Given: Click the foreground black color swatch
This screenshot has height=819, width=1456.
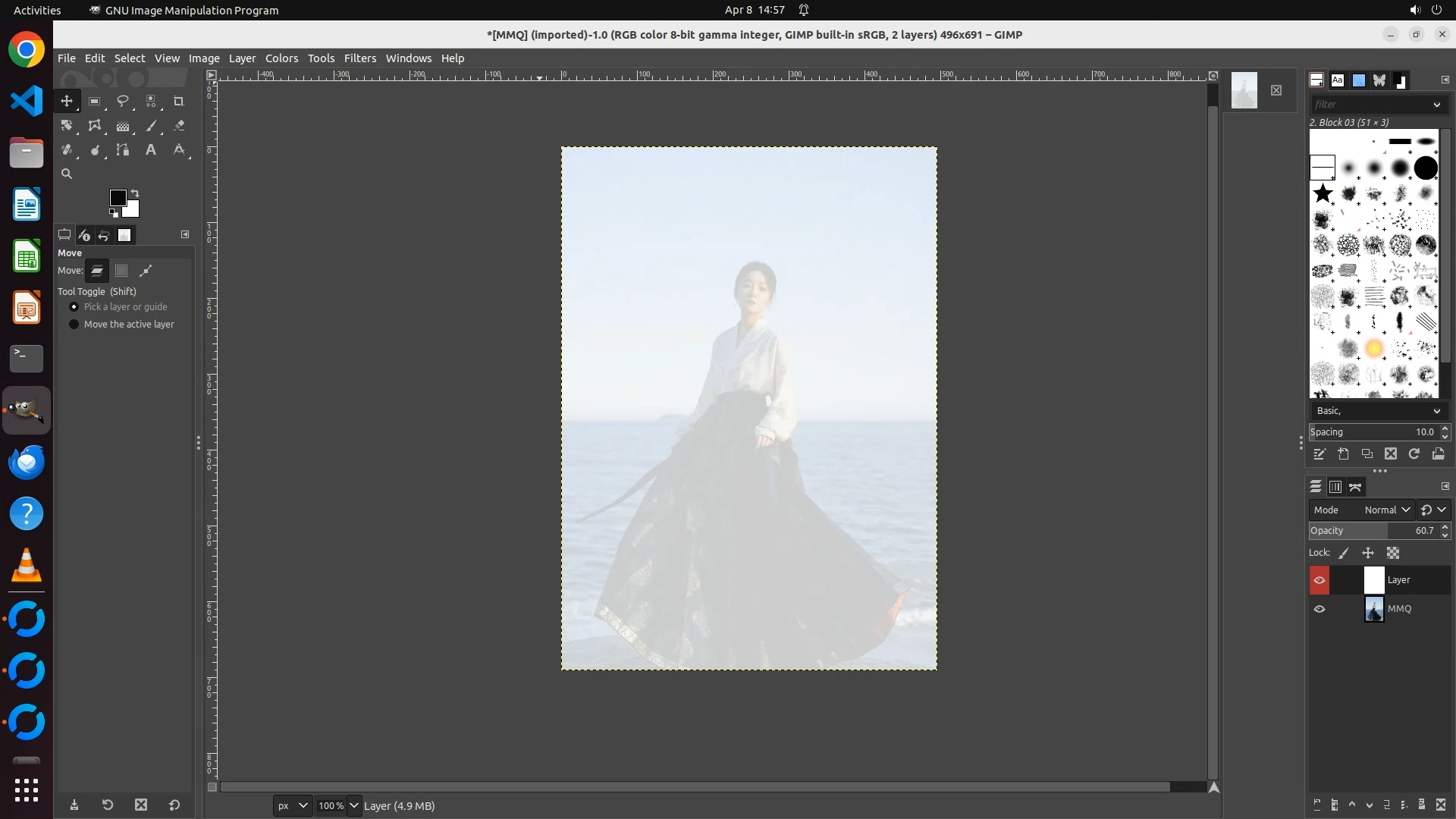Looking at the screenshot, I should [117, 198].
